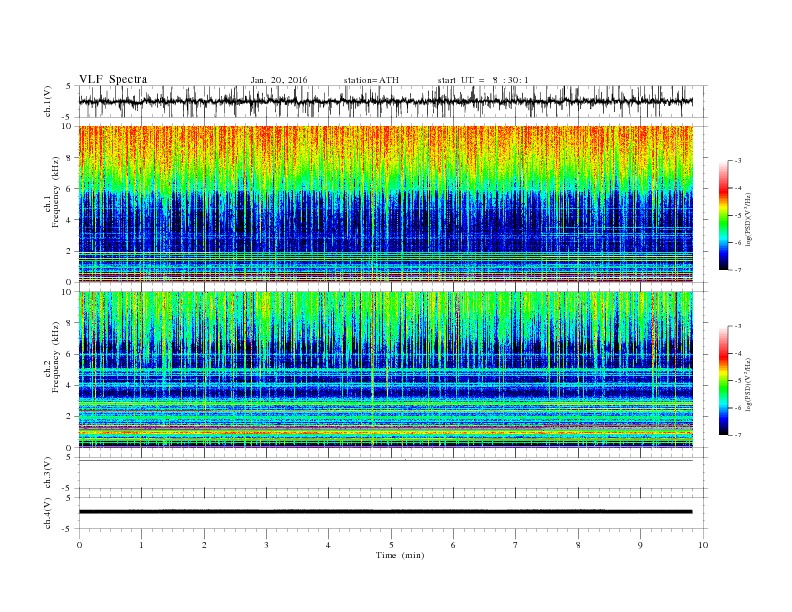The height and width of the screenshot is (612, 792).
Task: Select the "start UT = 8:30:1" text
Action: point(483,80)
